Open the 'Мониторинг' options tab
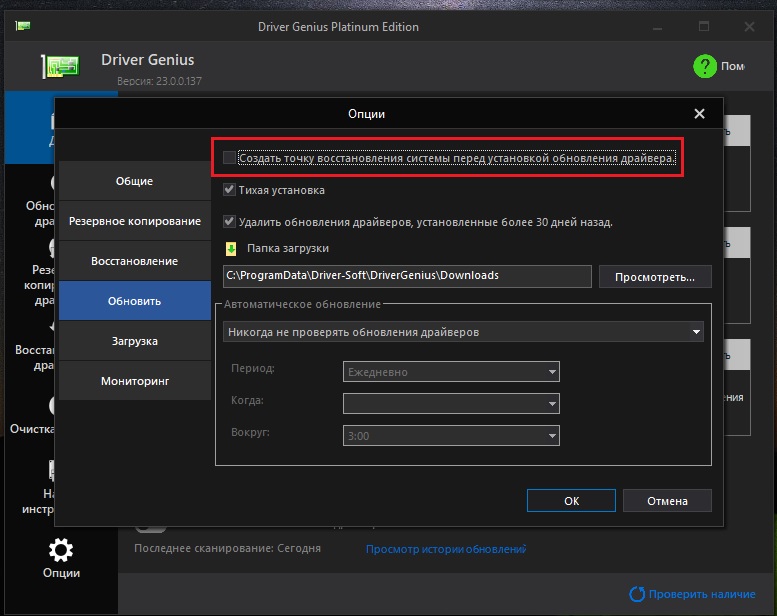 [135, 381]
